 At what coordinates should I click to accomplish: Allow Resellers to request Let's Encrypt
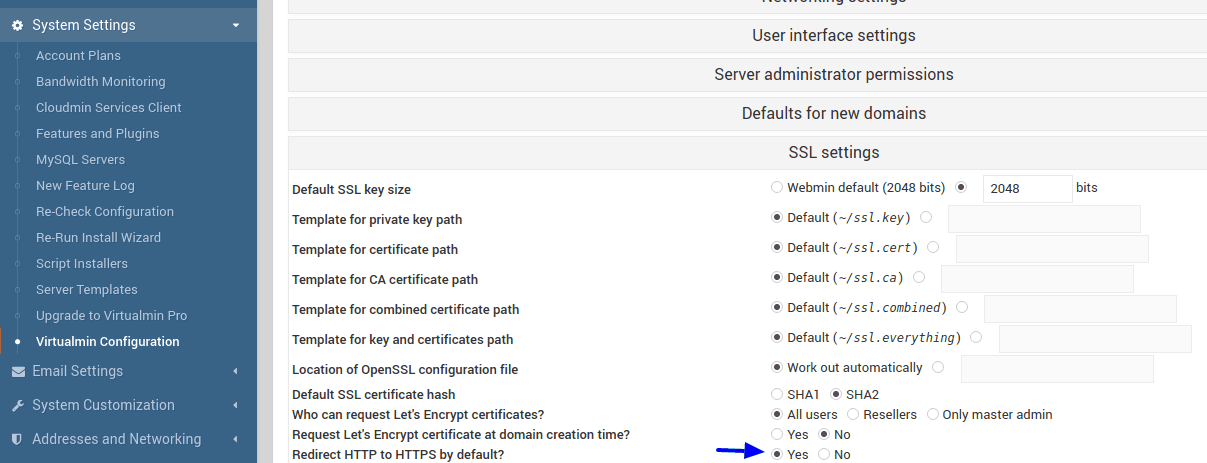point(853,414)
